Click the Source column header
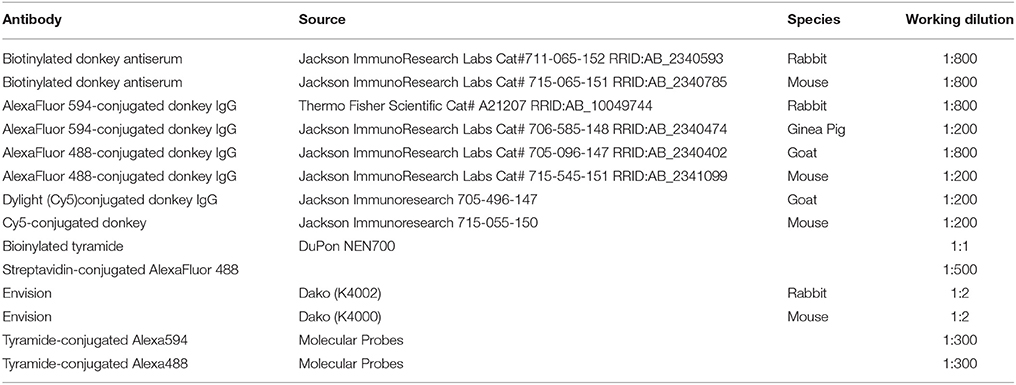The width and height of the screenshot is (1016, 385). click(x=322, y=19)
